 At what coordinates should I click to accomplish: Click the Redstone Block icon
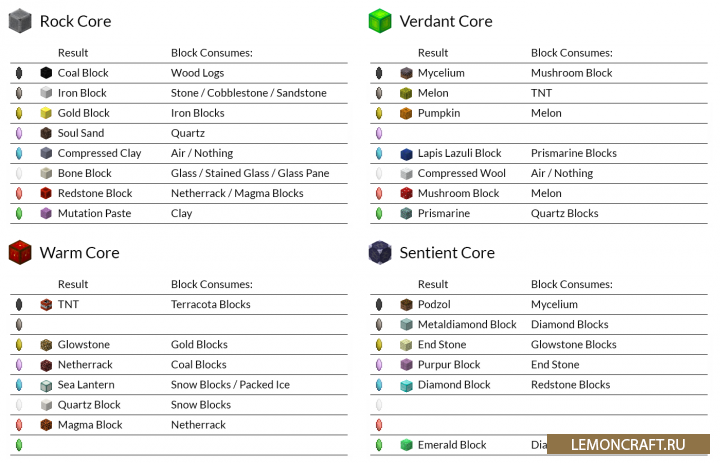tap(46, 193)
